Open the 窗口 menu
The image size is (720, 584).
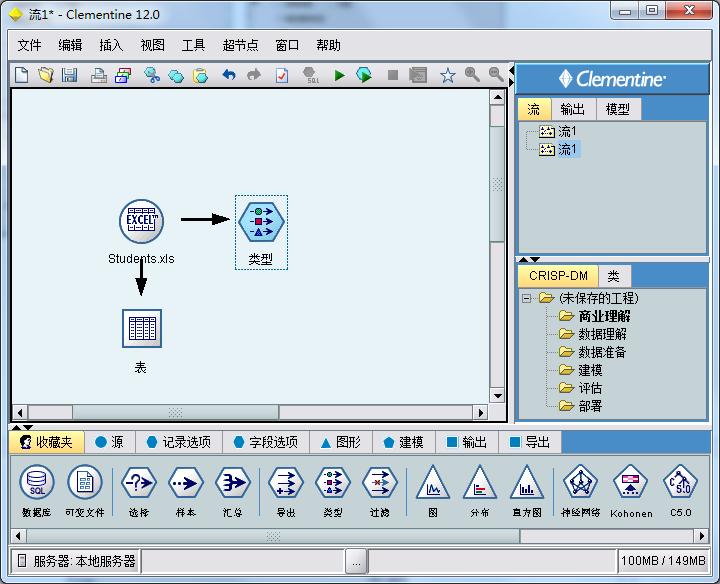click(287, 45)
